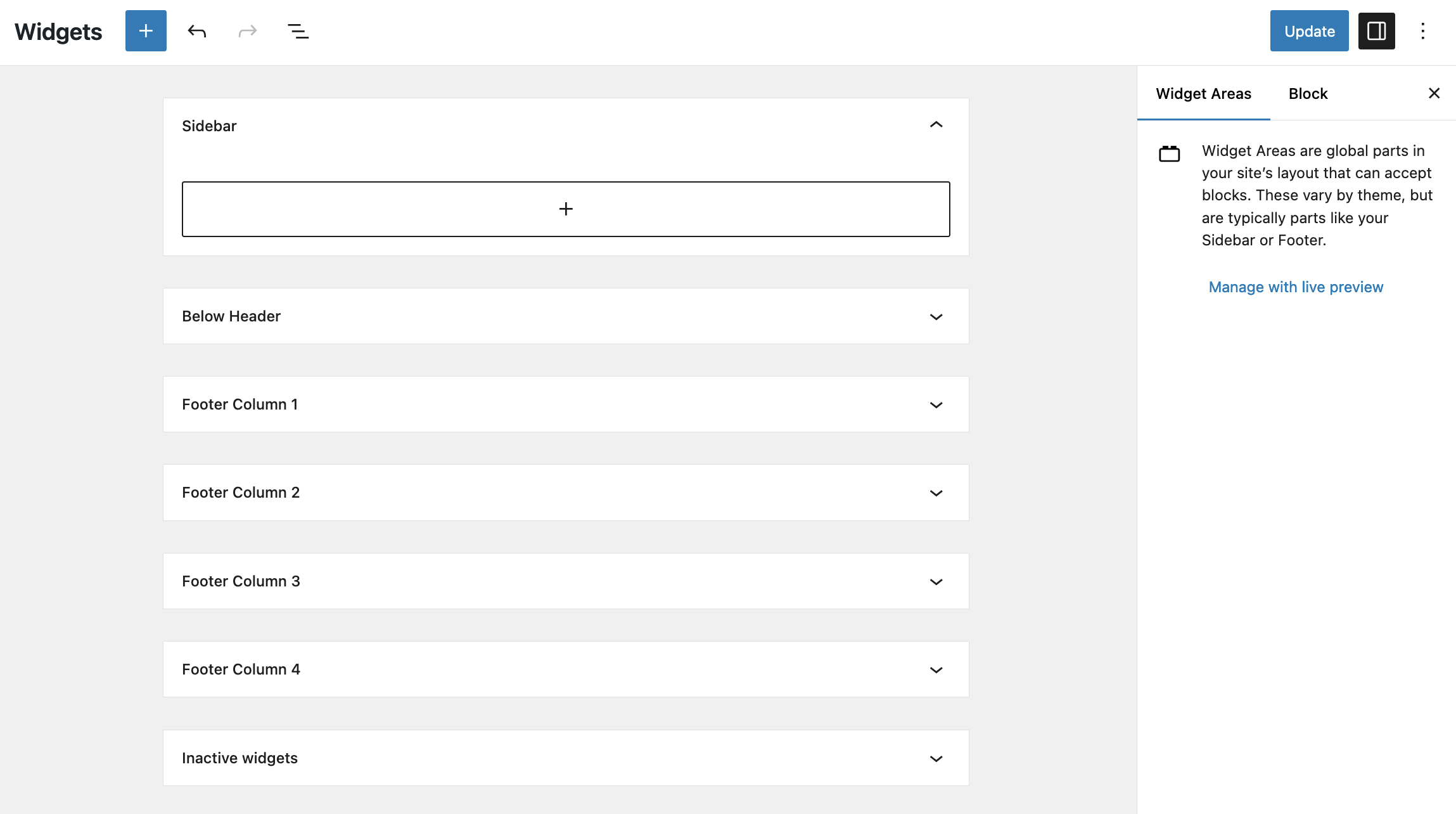The width and height of the screenshot is (1456, 814).
Task: Open the Options three-dot menu
Action: coord(1422,31)
